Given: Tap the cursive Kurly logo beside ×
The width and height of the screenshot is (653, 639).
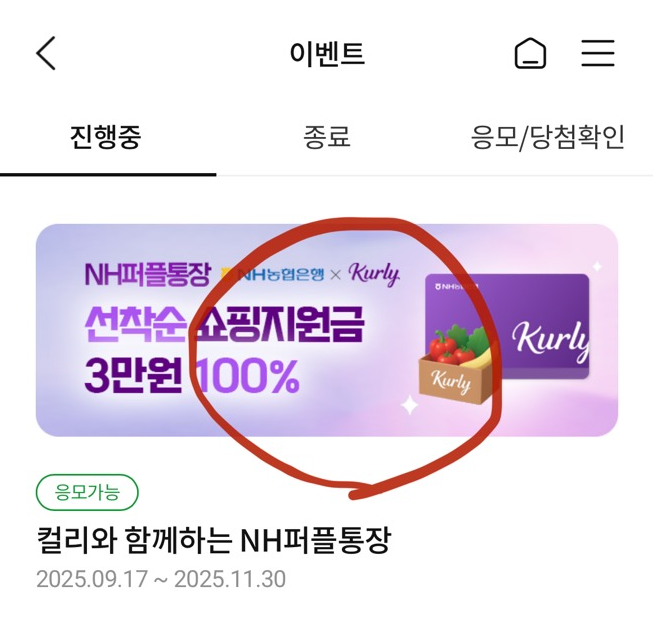Looking at the screenshot, I should point(374,274).
